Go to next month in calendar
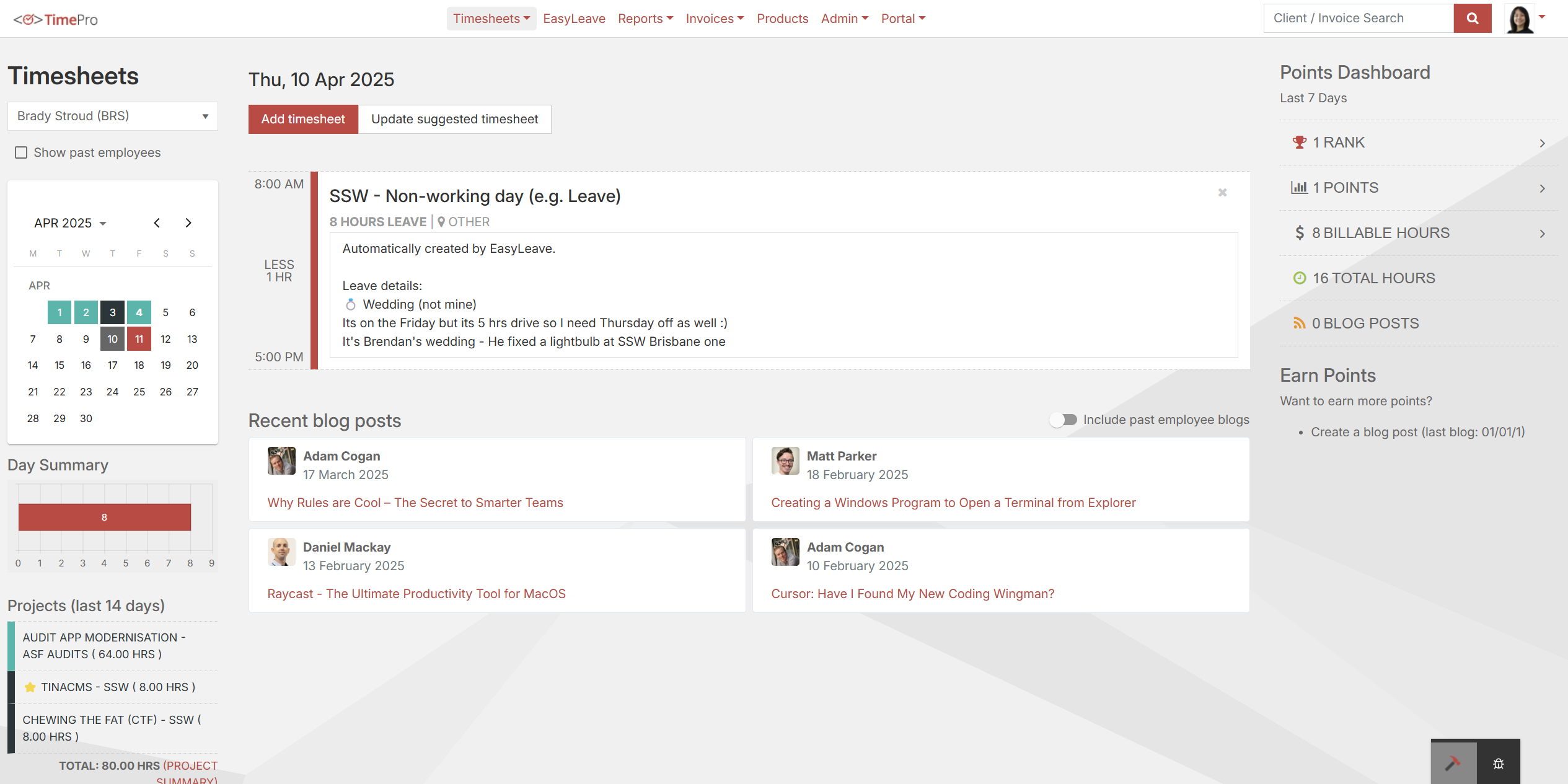 click(x=188, y=223)
